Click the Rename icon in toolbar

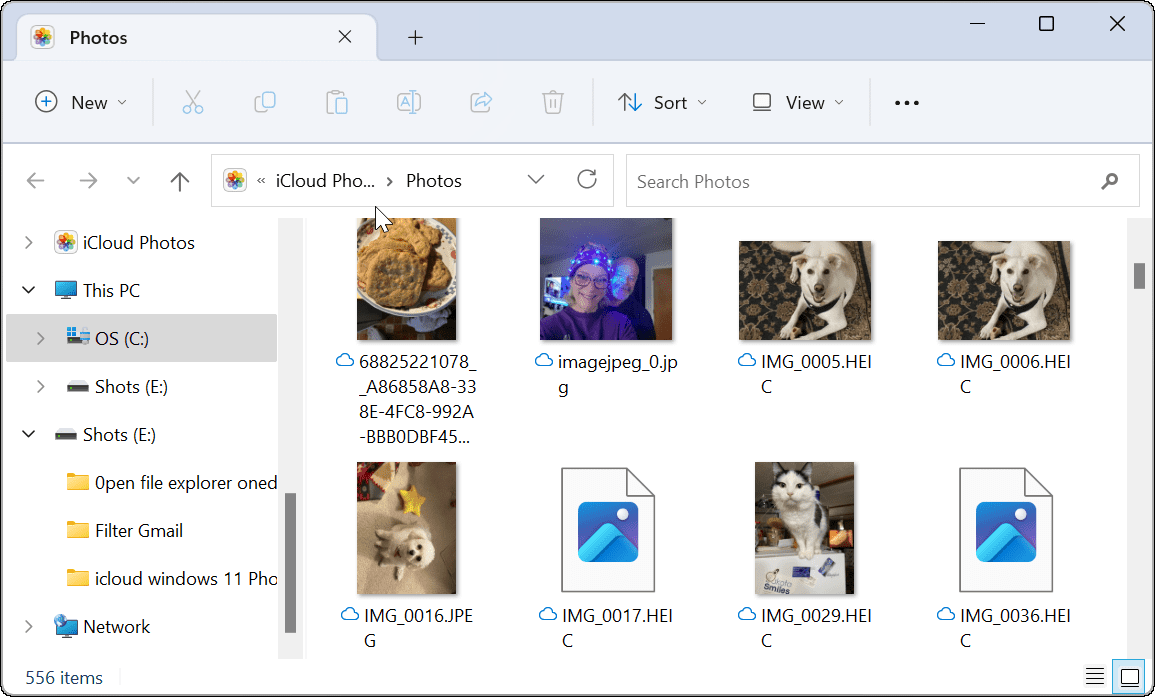click(x=409, y=102)
